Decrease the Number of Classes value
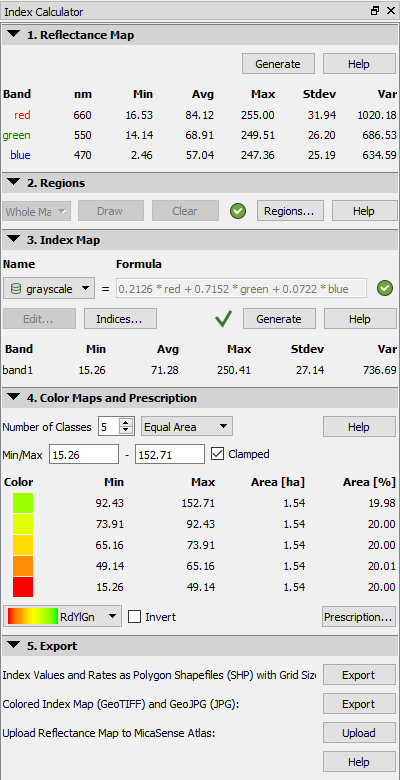 (x=126, y=431)
